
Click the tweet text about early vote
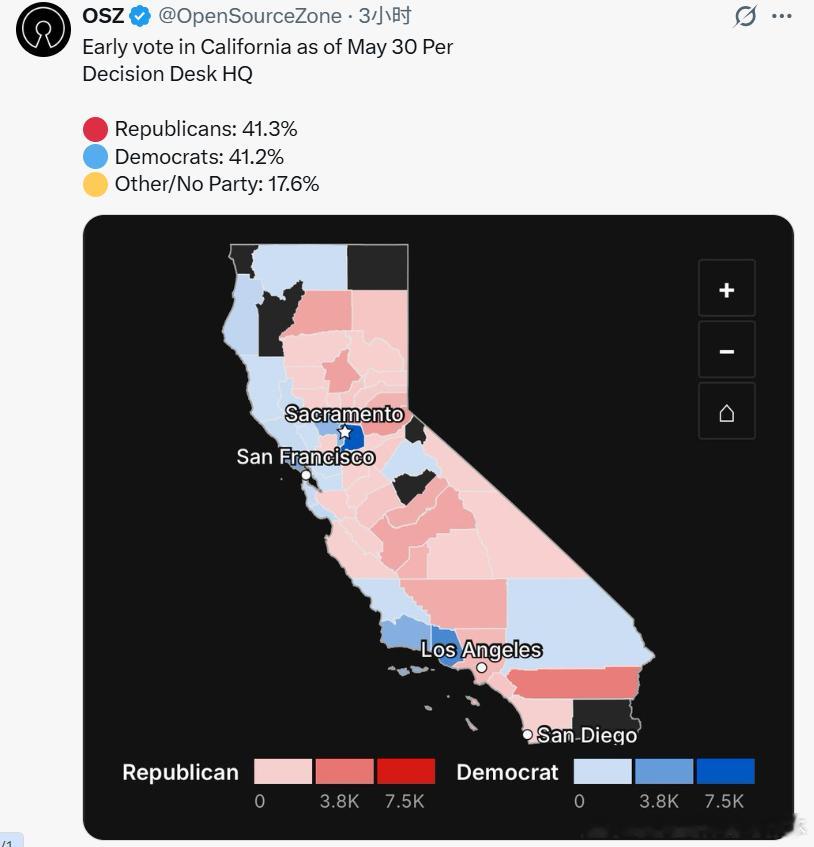(267, 60)
